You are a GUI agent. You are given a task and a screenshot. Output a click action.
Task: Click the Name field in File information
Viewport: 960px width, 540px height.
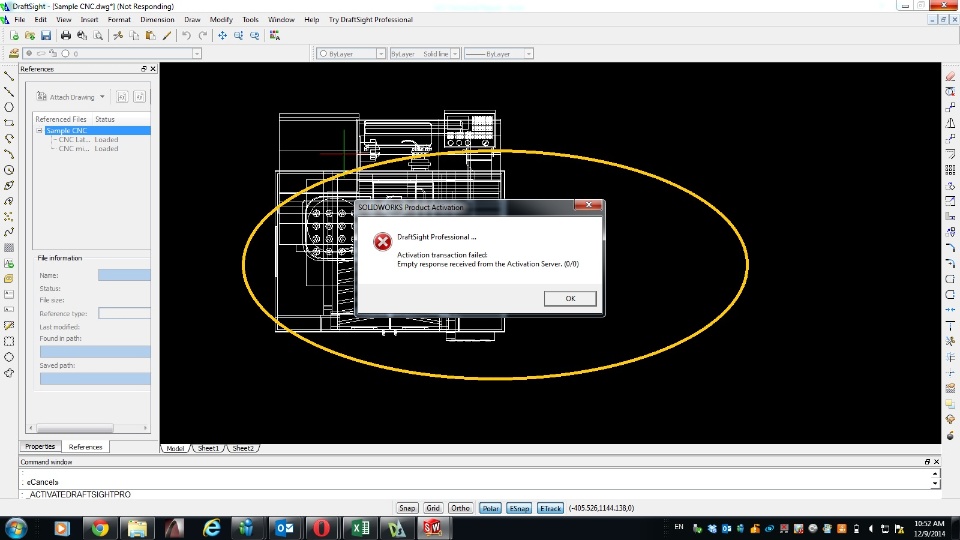tap(124, 275)
